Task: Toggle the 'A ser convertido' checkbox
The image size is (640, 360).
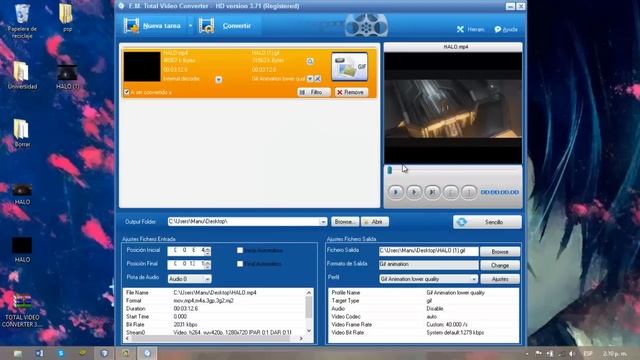Action: point(127,92)
